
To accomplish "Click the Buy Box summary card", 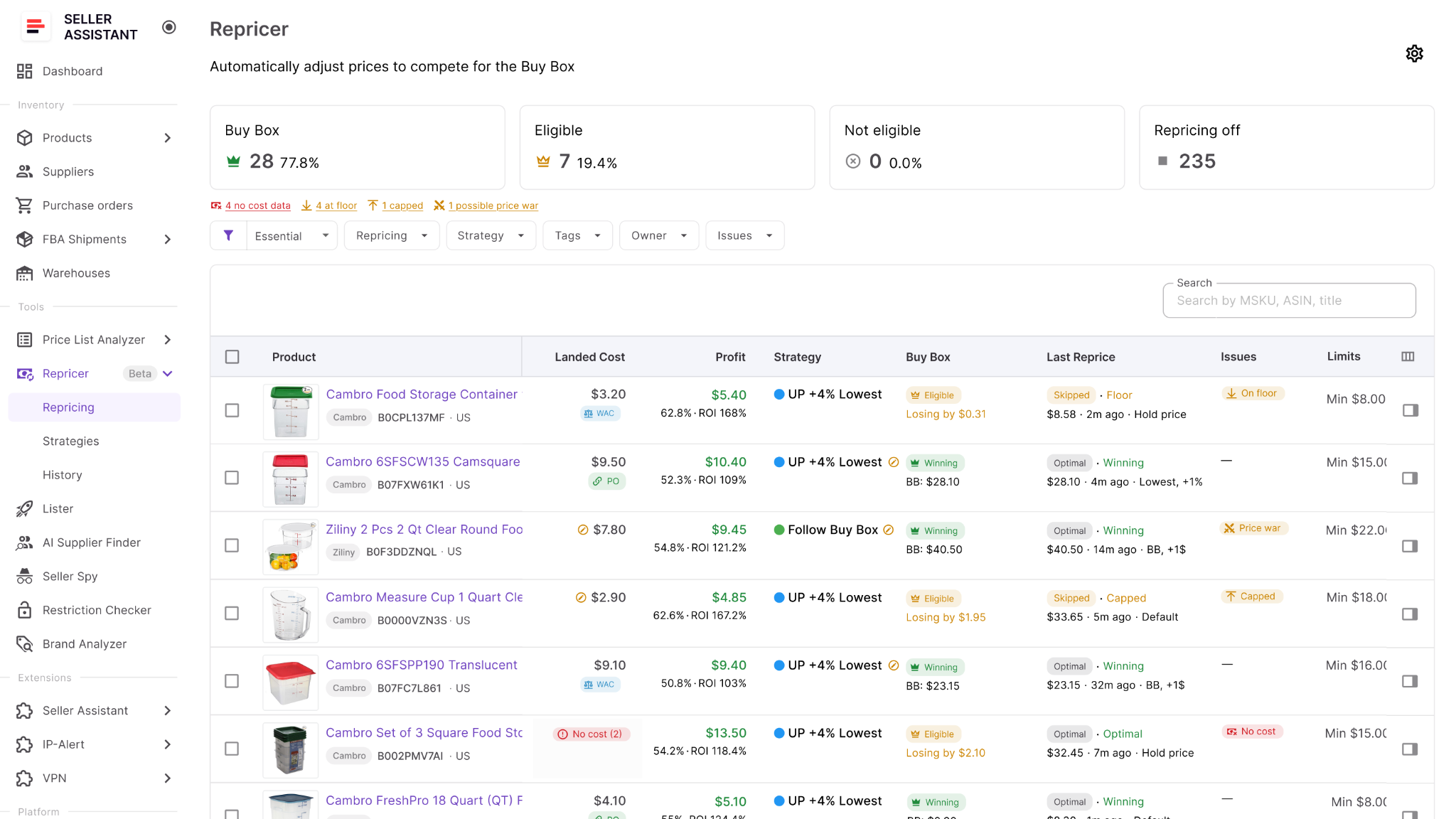I will 358,147.
